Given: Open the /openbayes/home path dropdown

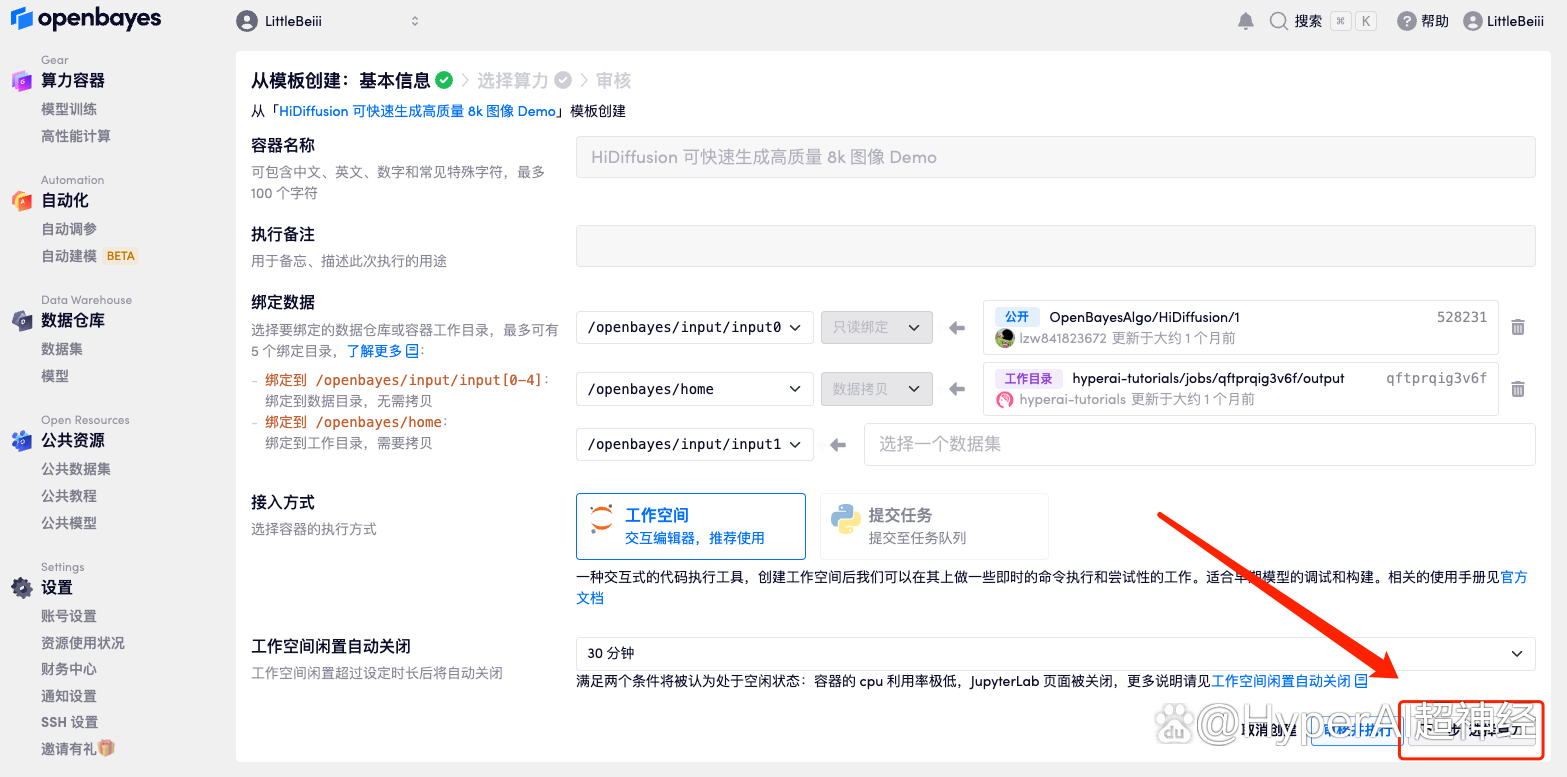Looking at the screenshot, I should pos(695,389).
